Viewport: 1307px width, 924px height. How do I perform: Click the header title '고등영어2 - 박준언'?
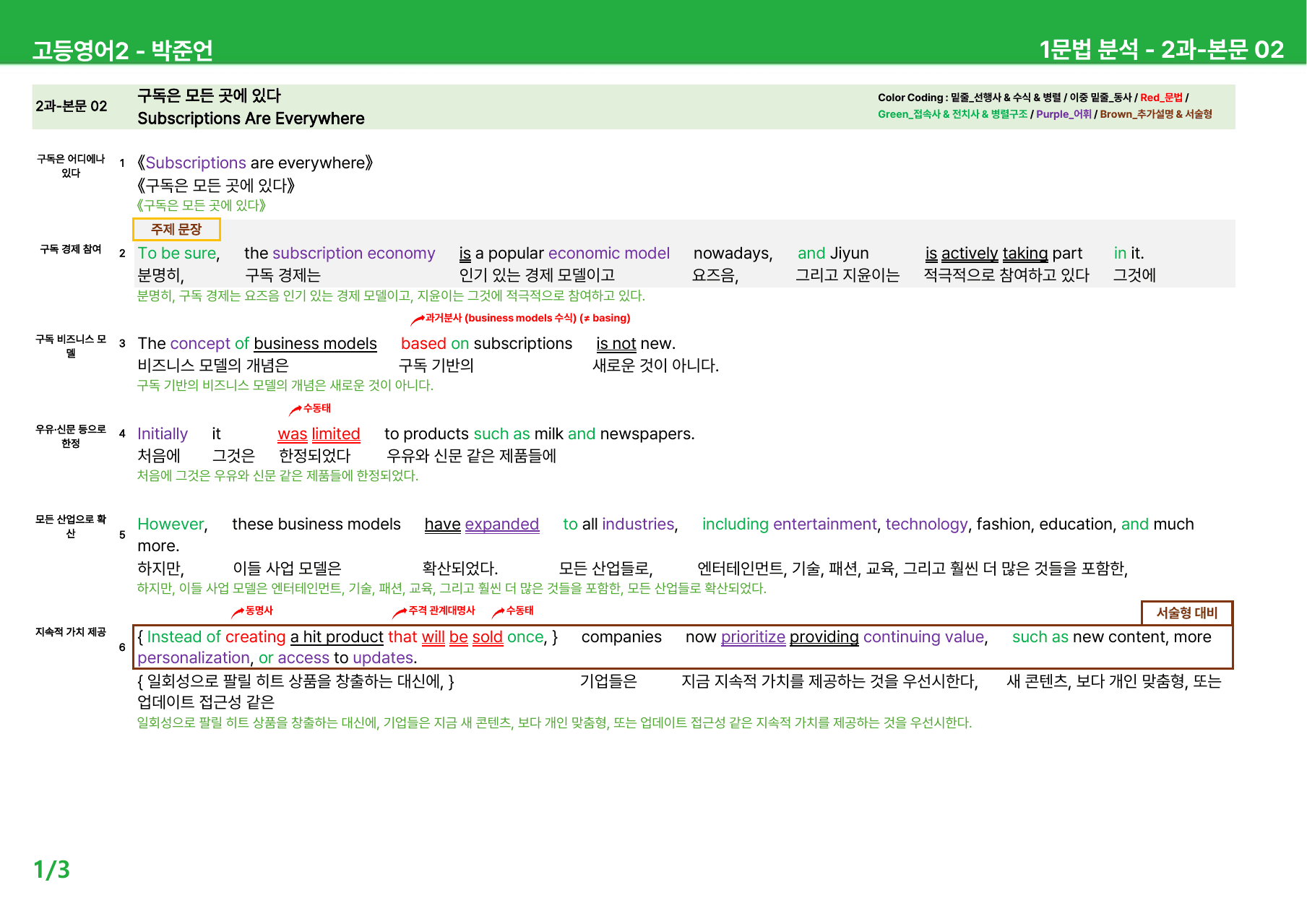(123, 50)
